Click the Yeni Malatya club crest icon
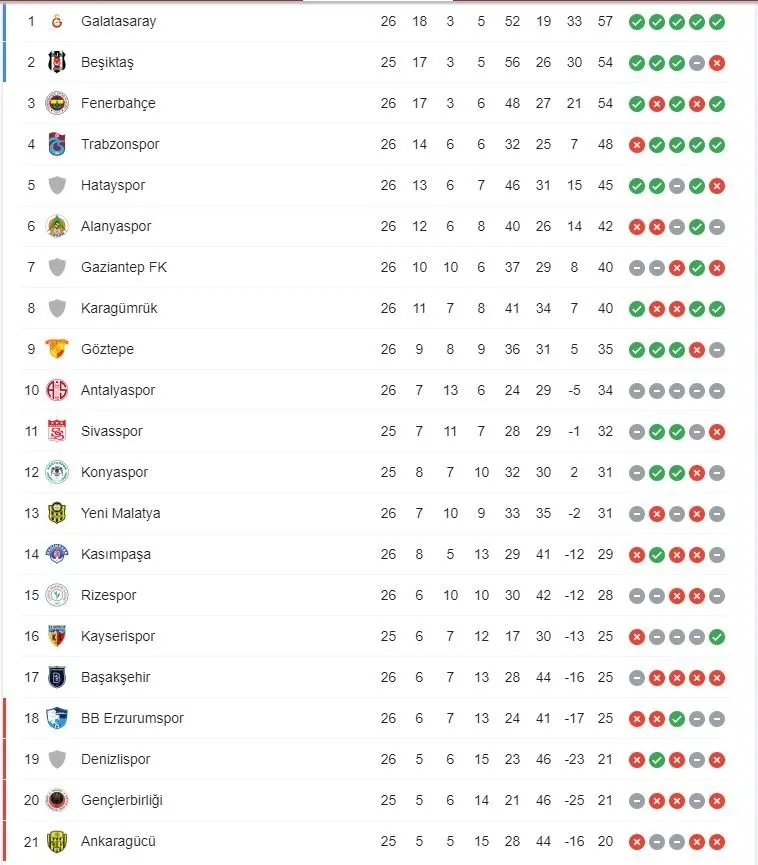Image resolution: width=758 pixels, height=865 pixels. 57,513
